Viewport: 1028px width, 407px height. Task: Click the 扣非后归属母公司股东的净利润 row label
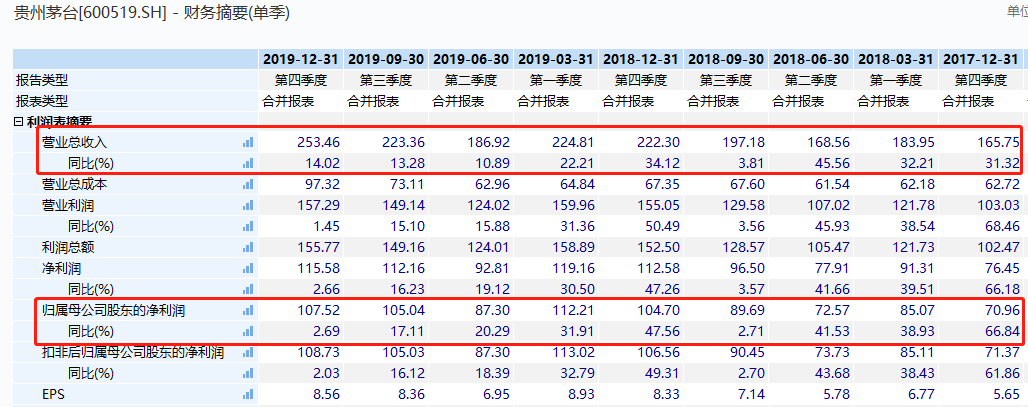(132, 353)
